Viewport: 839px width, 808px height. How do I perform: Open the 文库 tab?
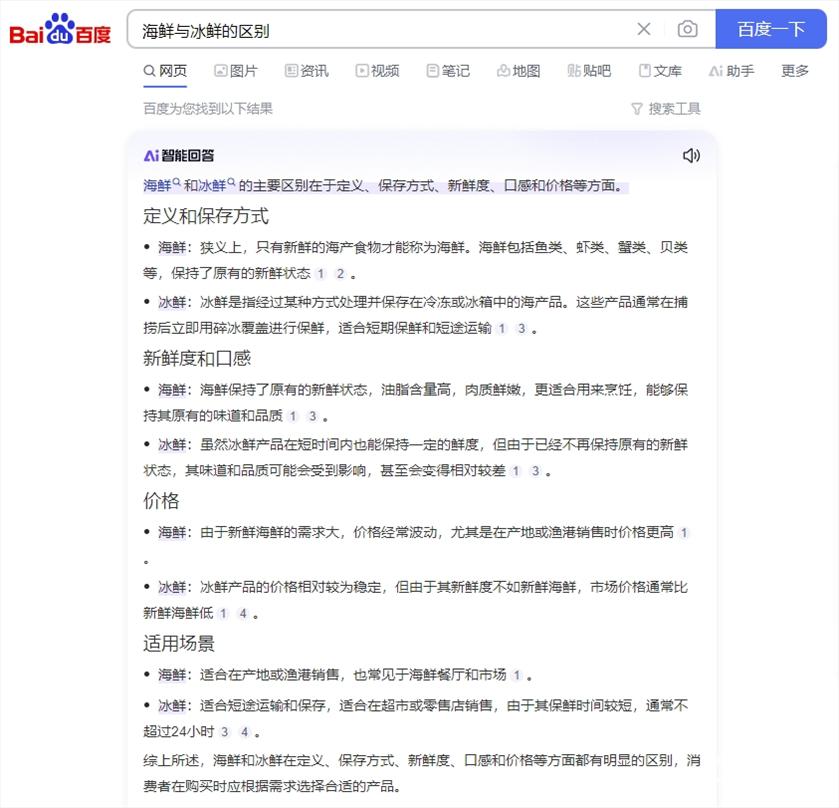(x=660, y=71)
